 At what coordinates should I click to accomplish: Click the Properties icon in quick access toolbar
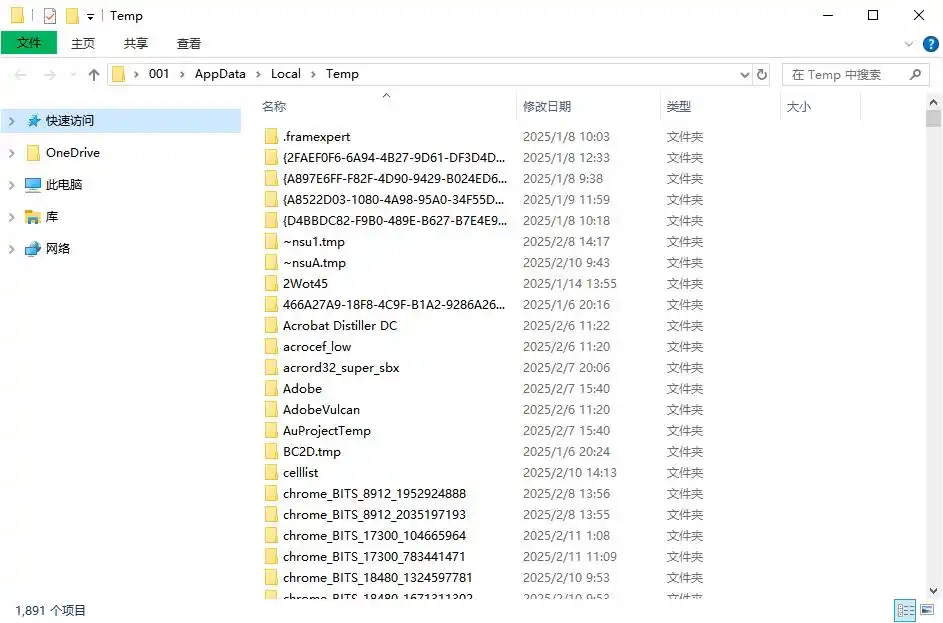50,15
